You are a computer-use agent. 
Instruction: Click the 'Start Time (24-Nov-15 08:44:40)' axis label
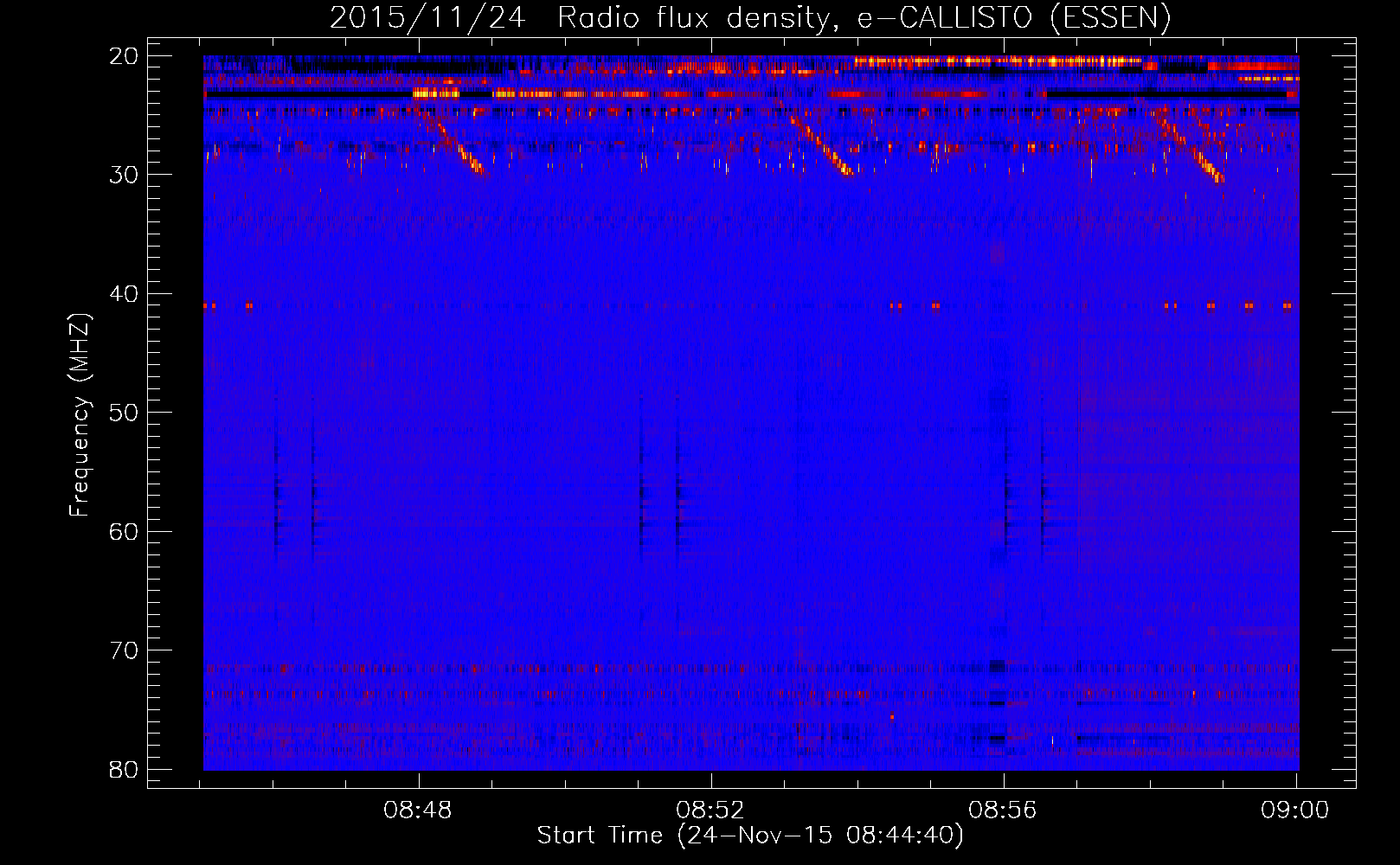pos(750,836)
